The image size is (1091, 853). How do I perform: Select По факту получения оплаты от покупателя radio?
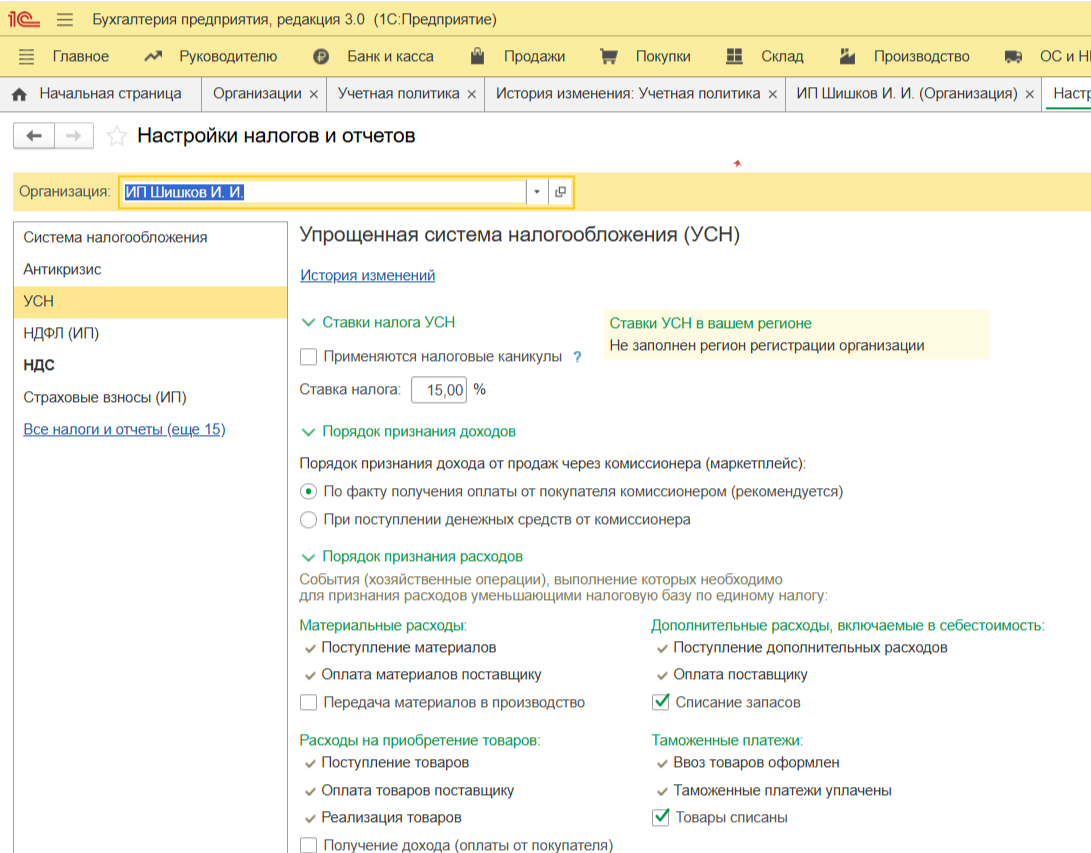308,491
